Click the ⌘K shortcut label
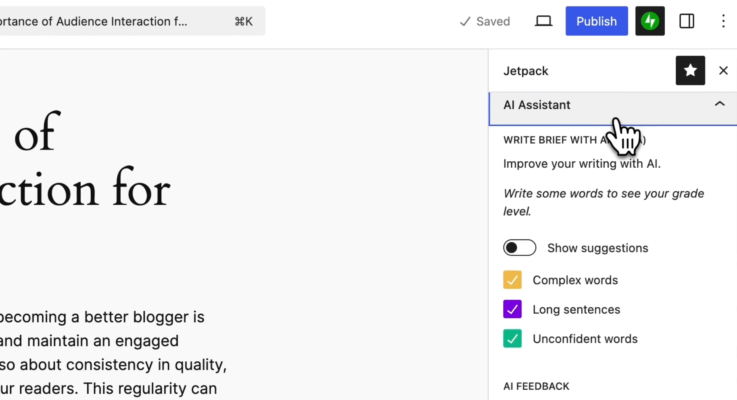Image resolution: width=737 pixels, height=400 pixels. [x=243, y=21]
